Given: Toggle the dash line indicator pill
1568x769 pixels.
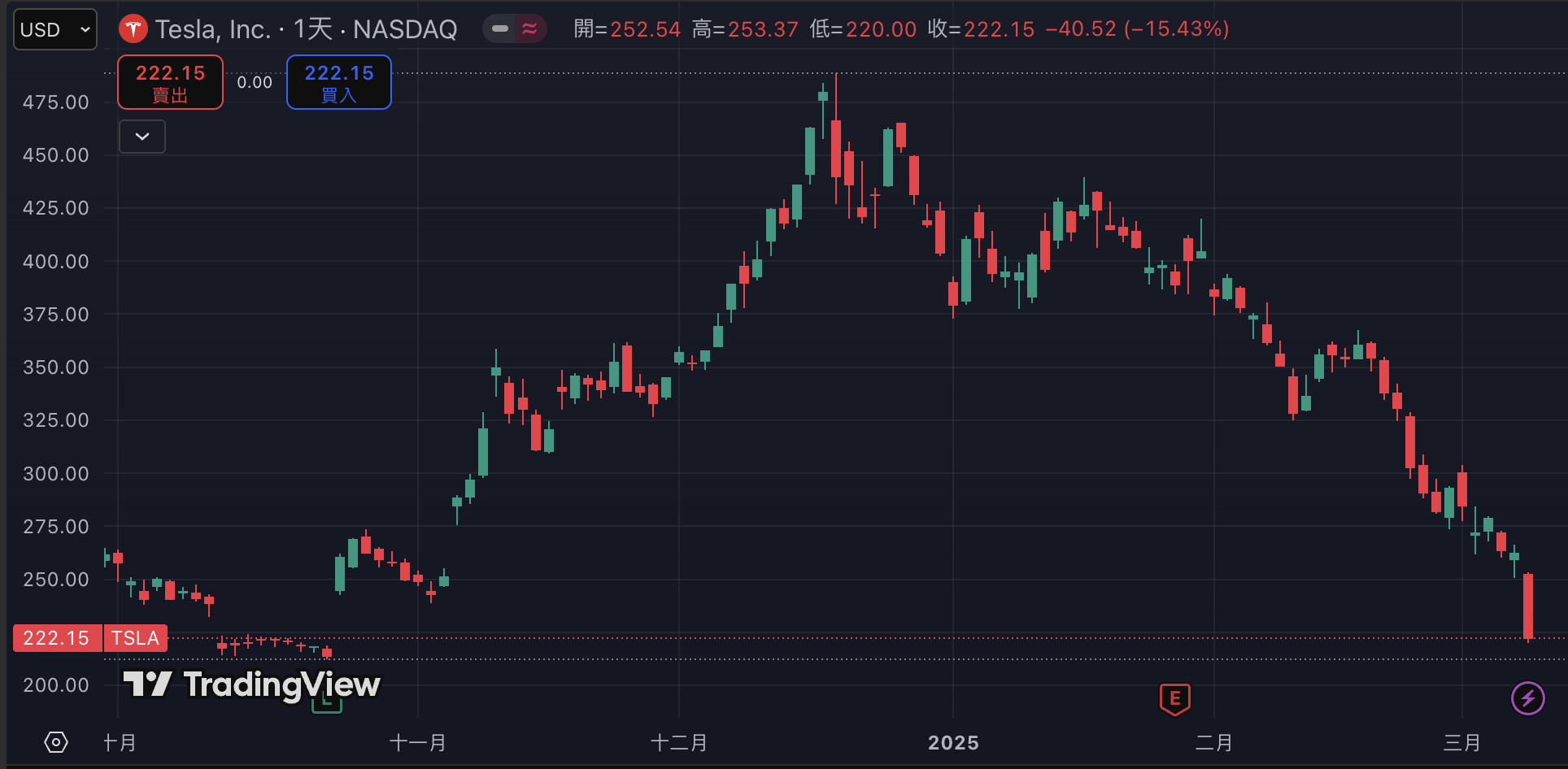Looking at the screenshot, I should (499, 29).
